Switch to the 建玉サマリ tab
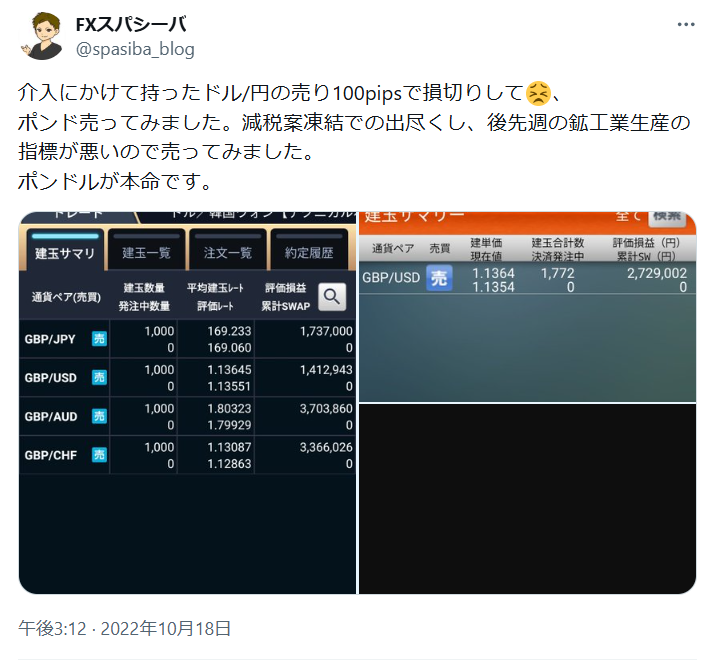This screenshot has width=715, height=661. click(x=65, y=250)
